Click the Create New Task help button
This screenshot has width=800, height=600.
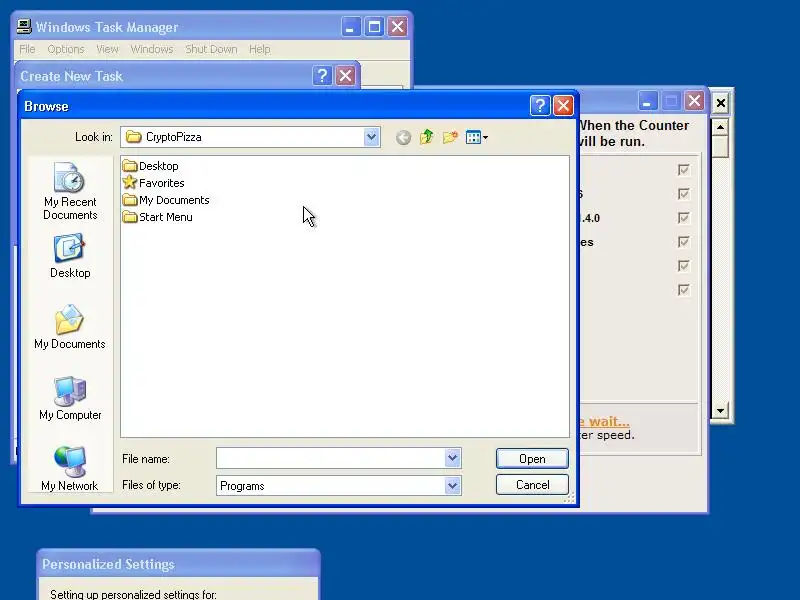pos(322,76)
